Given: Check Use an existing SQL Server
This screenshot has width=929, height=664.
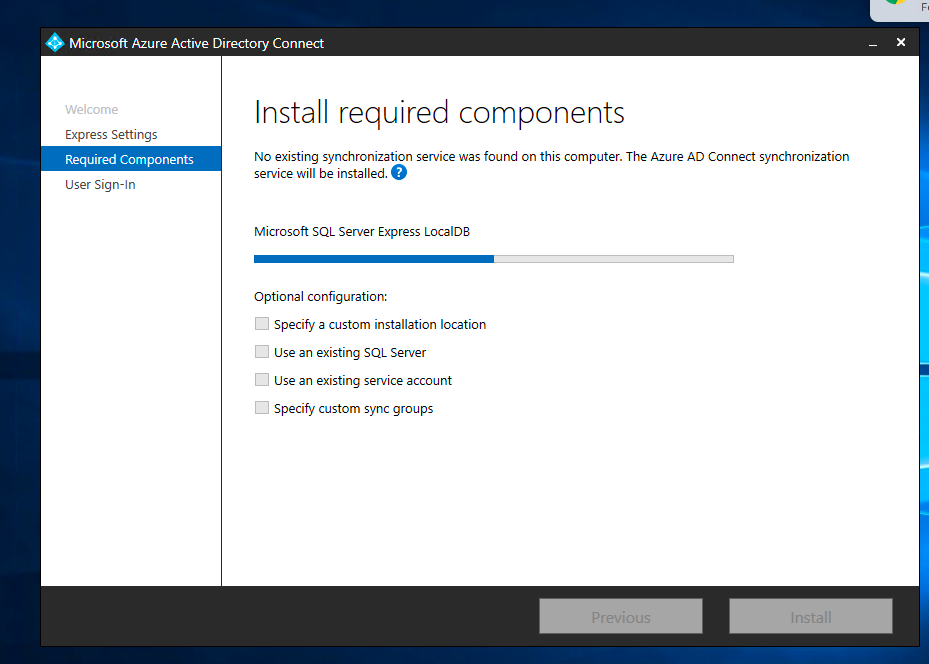Looking at the screenshot, I should pyautogui.click(x=262, y=352).
